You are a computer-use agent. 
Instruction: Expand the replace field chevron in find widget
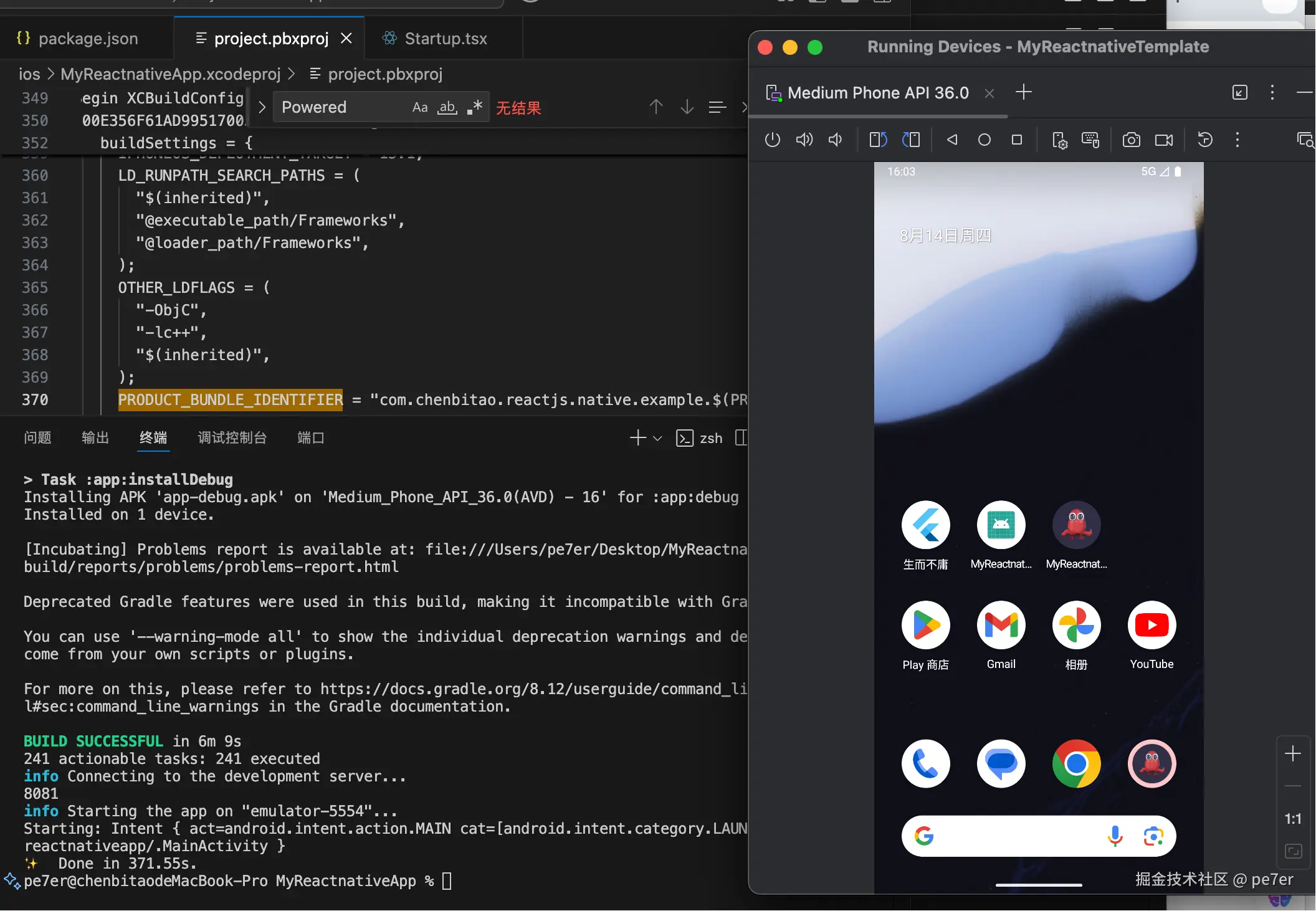(x=262, y=107)
